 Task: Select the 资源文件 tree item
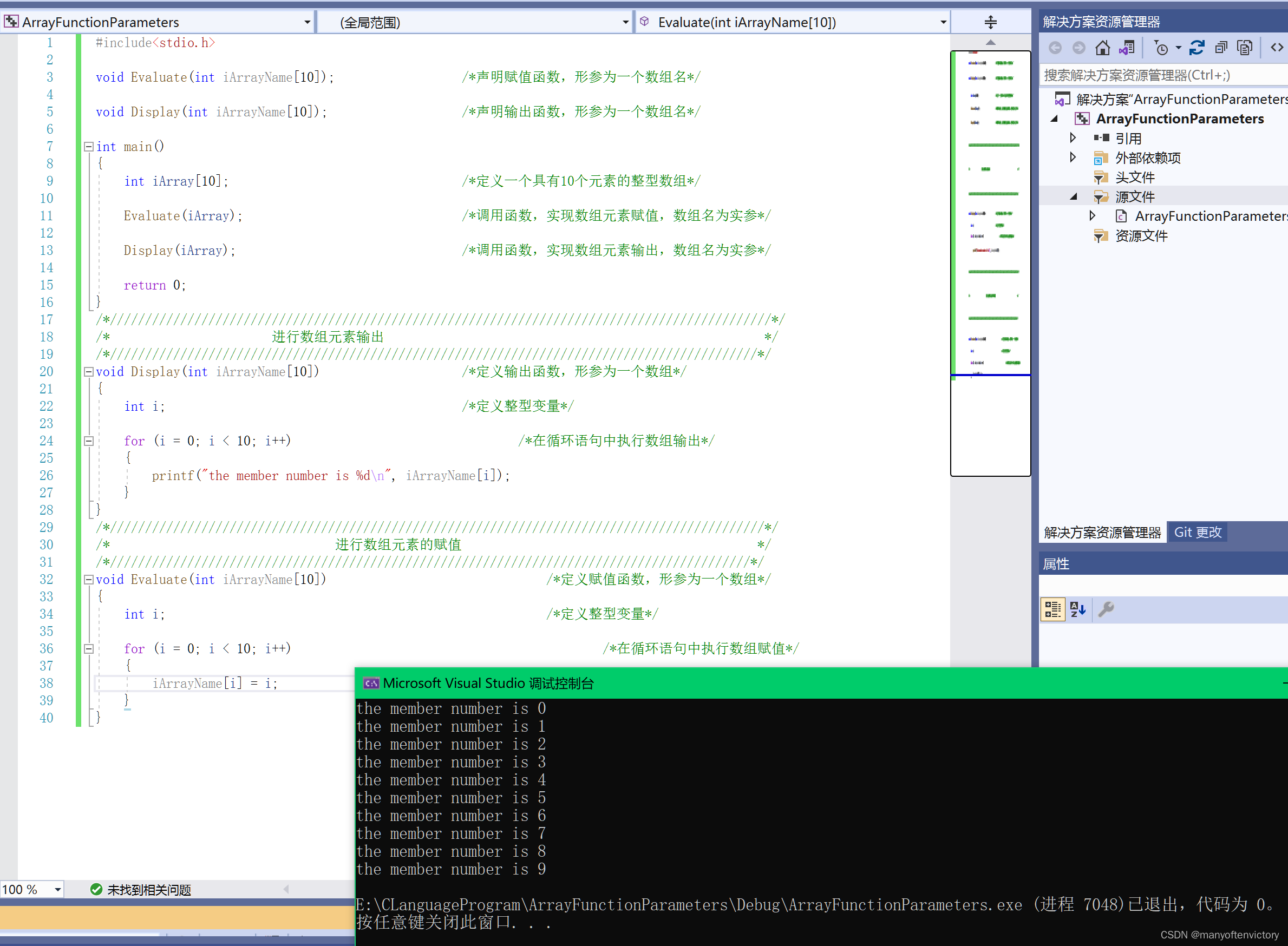(x=1141, y=236)
